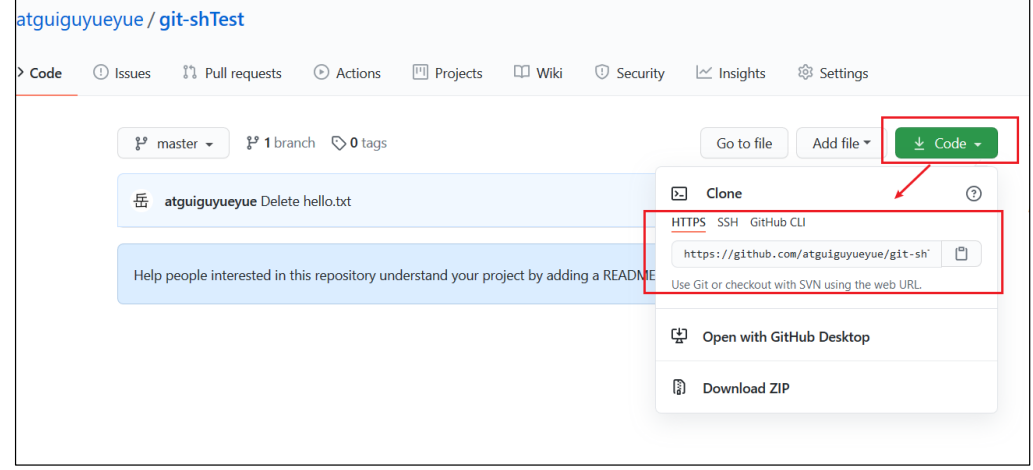The height and width of the screenshot is (470, 1033).
Task: Click the HTTPS clone URL field
Action: click(x=806, y=254)
